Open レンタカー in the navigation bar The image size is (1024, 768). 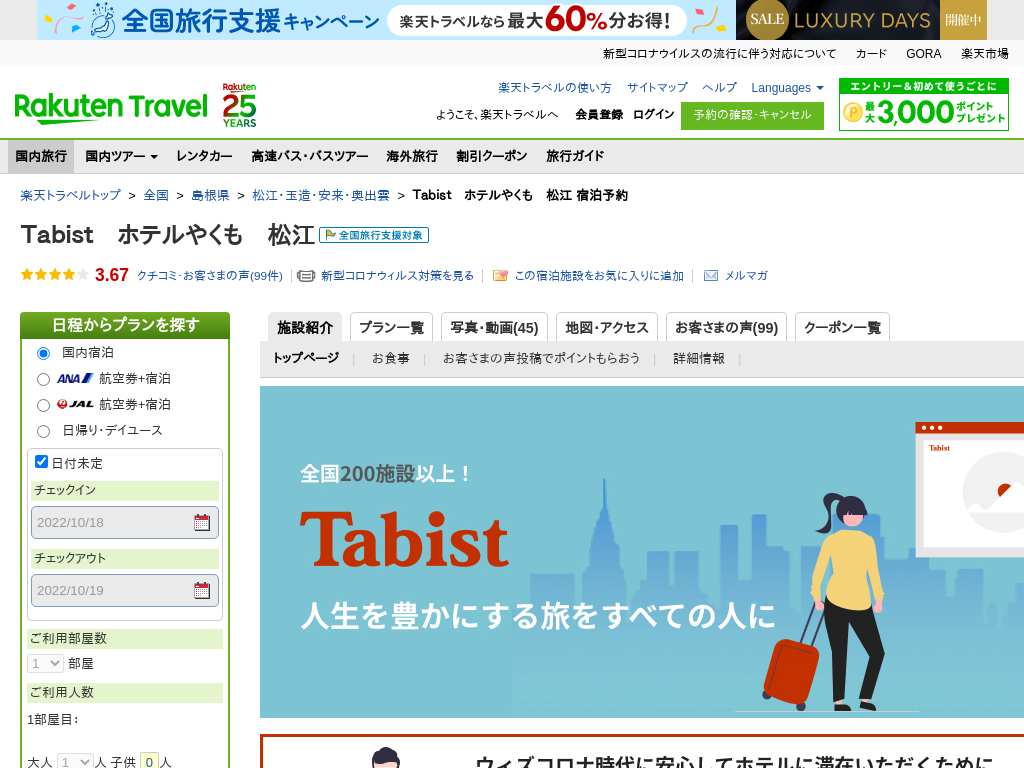pos(204,156)
